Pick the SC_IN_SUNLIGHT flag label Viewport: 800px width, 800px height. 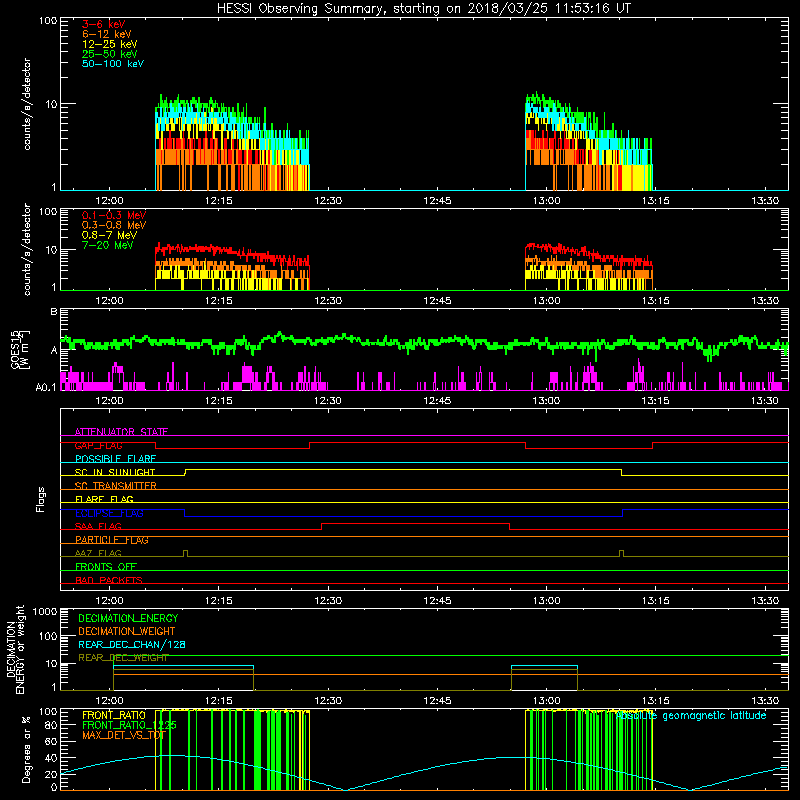(115, 472)
